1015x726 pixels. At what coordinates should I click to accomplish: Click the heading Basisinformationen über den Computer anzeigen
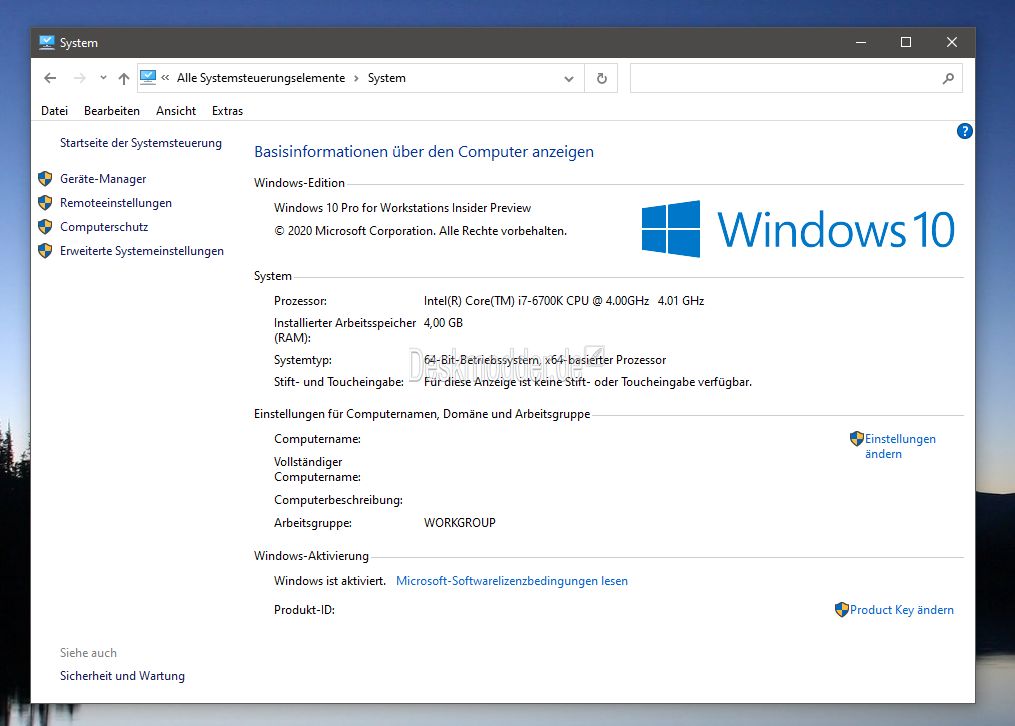click(424, 151)
